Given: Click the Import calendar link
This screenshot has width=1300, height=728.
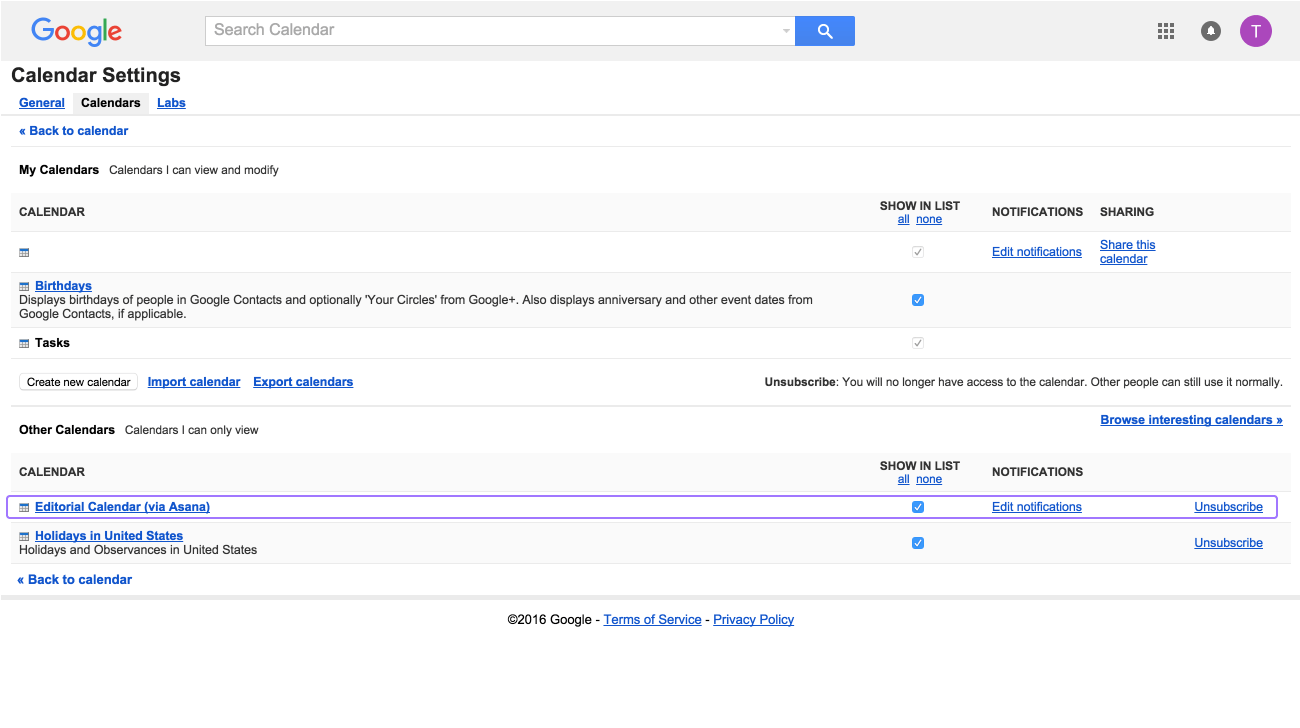Looking at the screenshot, I should 194,382.
